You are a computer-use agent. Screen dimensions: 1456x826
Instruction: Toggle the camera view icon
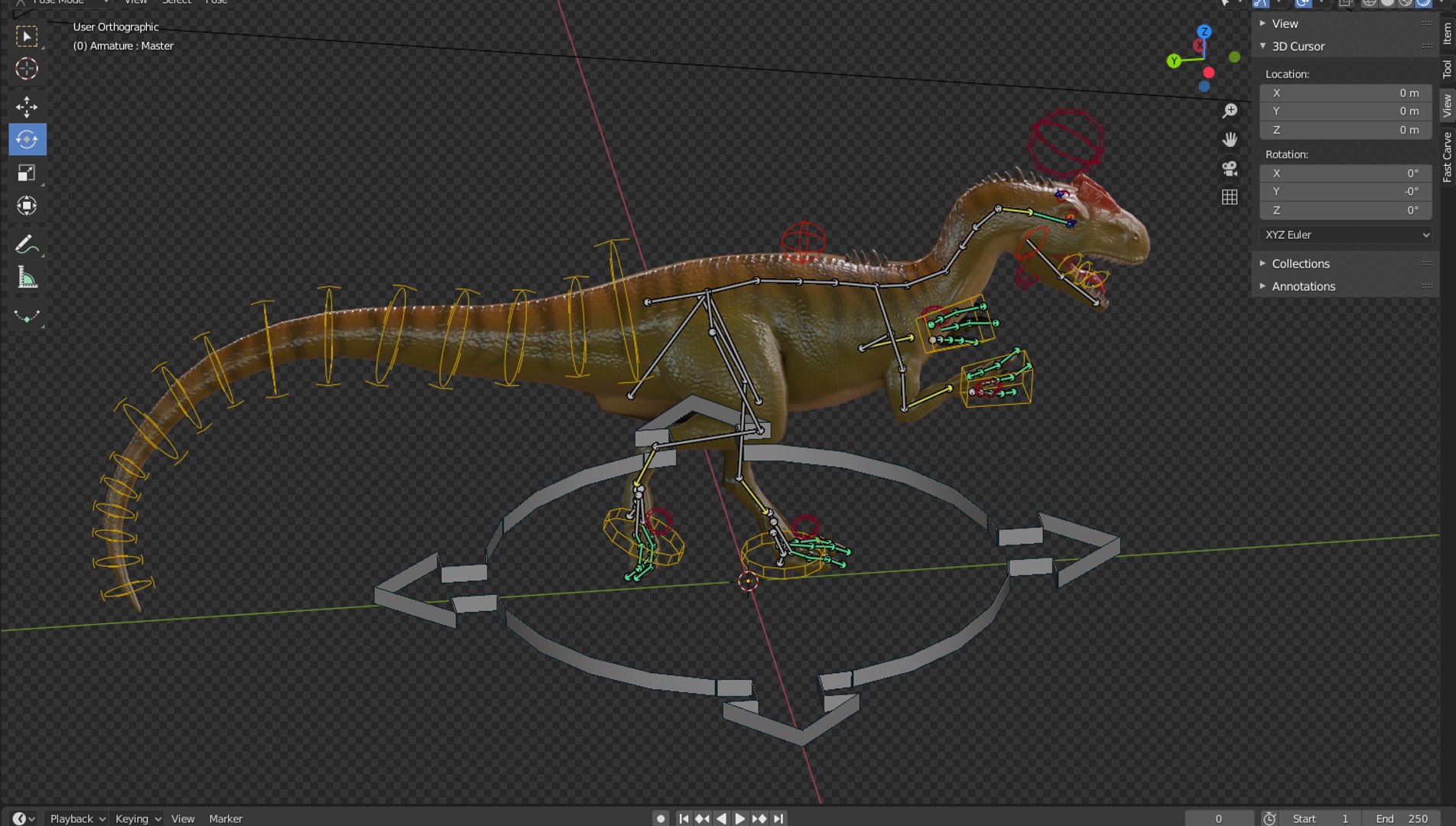pyautogui.click(x=1230, y=168)
